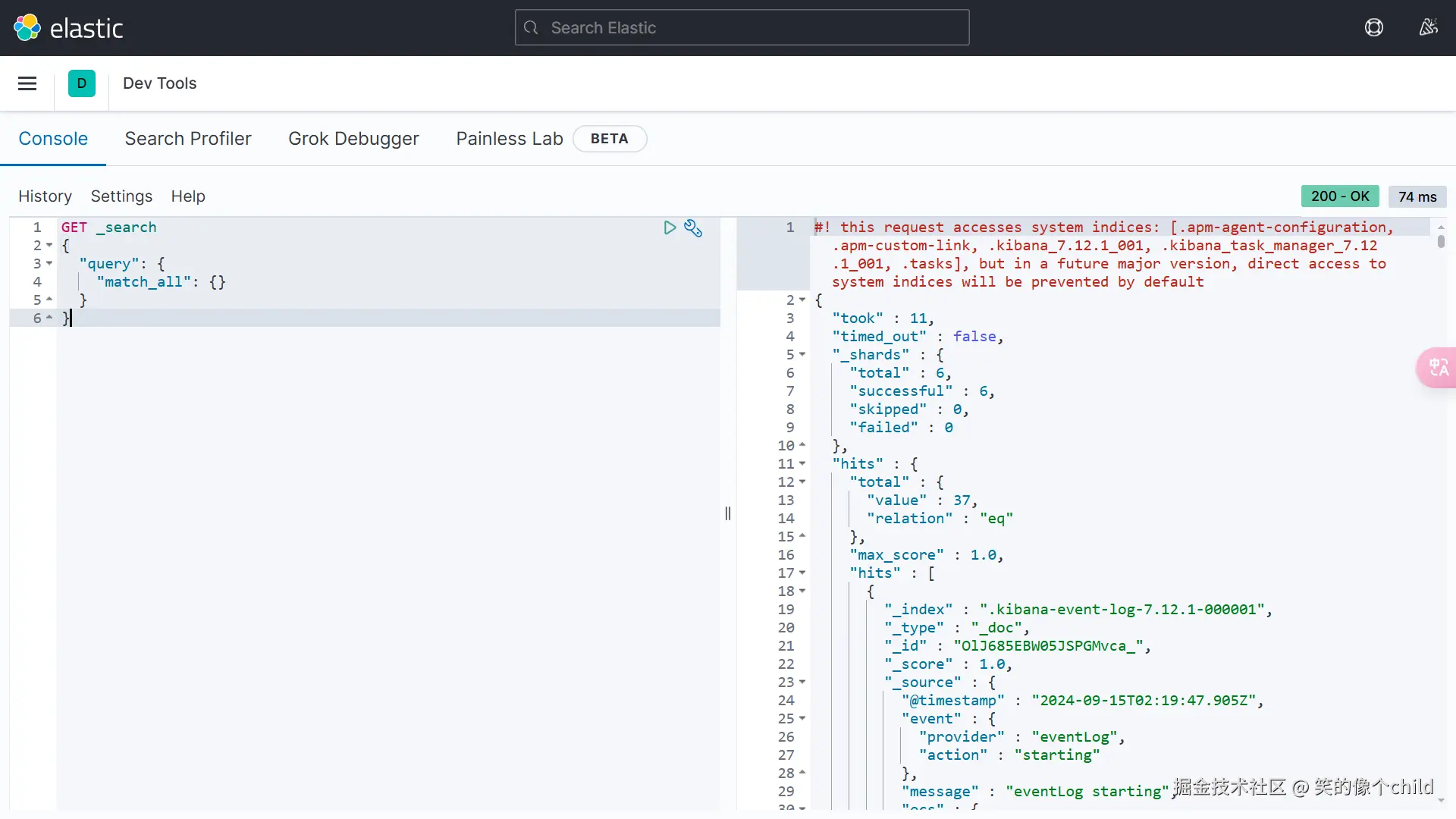Run the request with the play icon
1456x819 pixels.
point(670,227)
